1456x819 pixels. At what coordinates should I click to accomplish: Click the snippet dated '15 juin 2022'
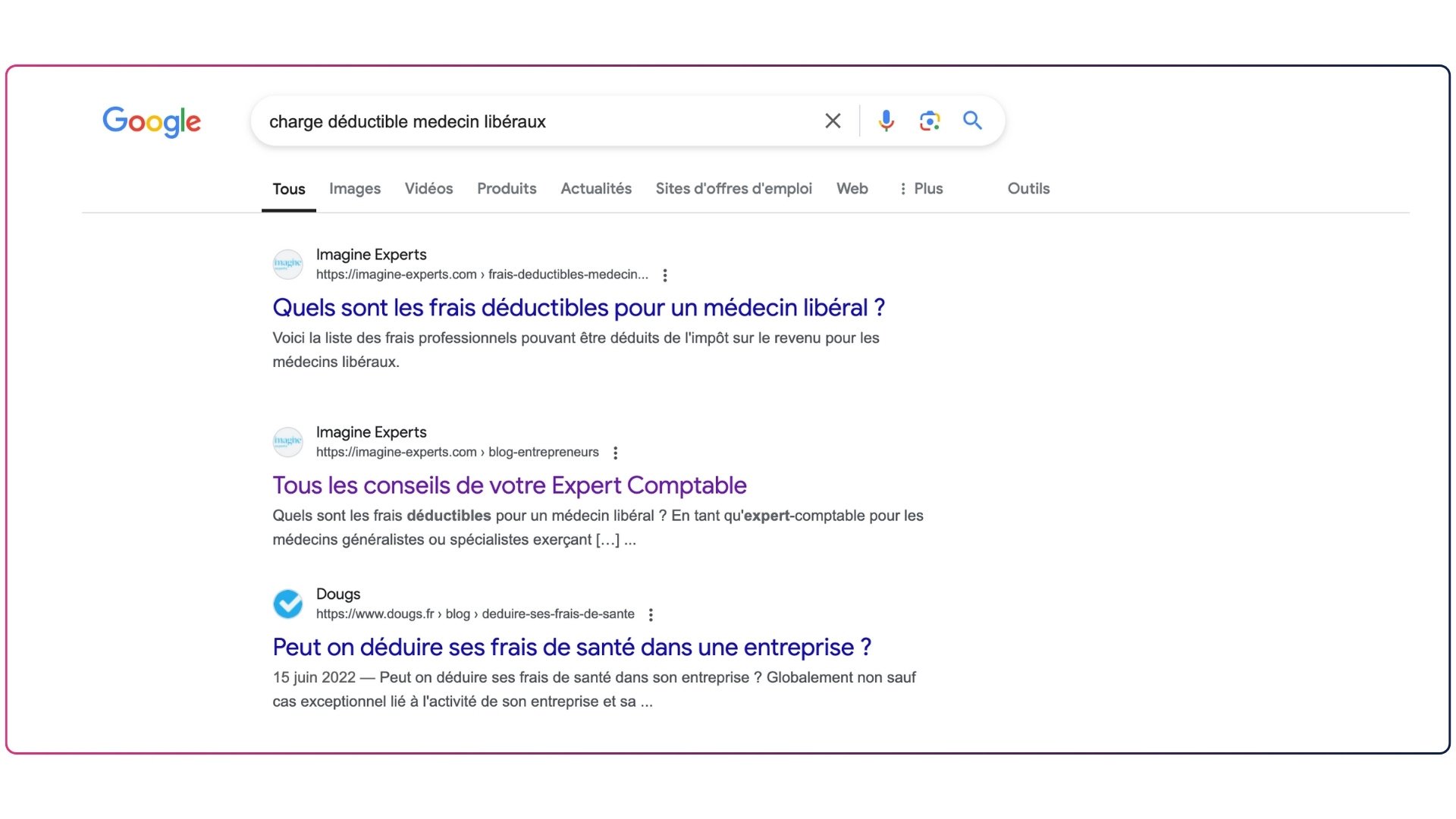(595, 689)
